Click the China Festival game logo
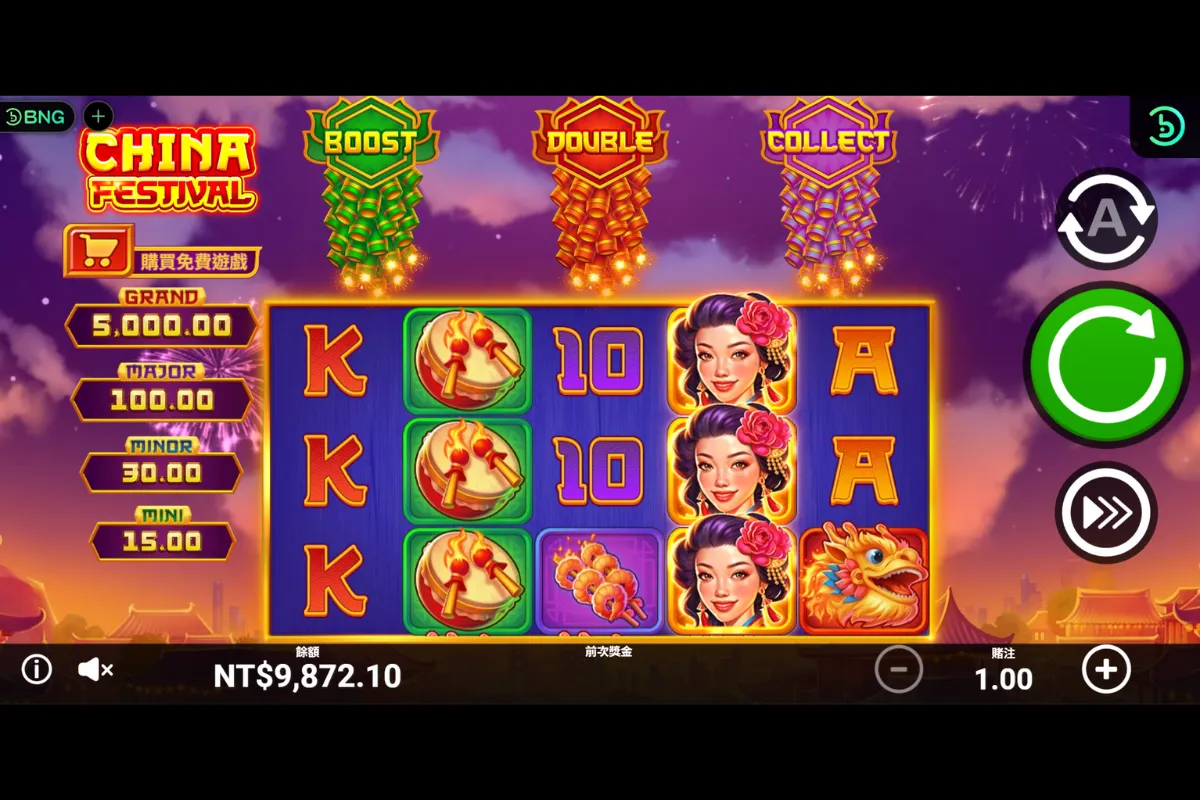The image size is (1200, 800). click(x=169, y=171)
